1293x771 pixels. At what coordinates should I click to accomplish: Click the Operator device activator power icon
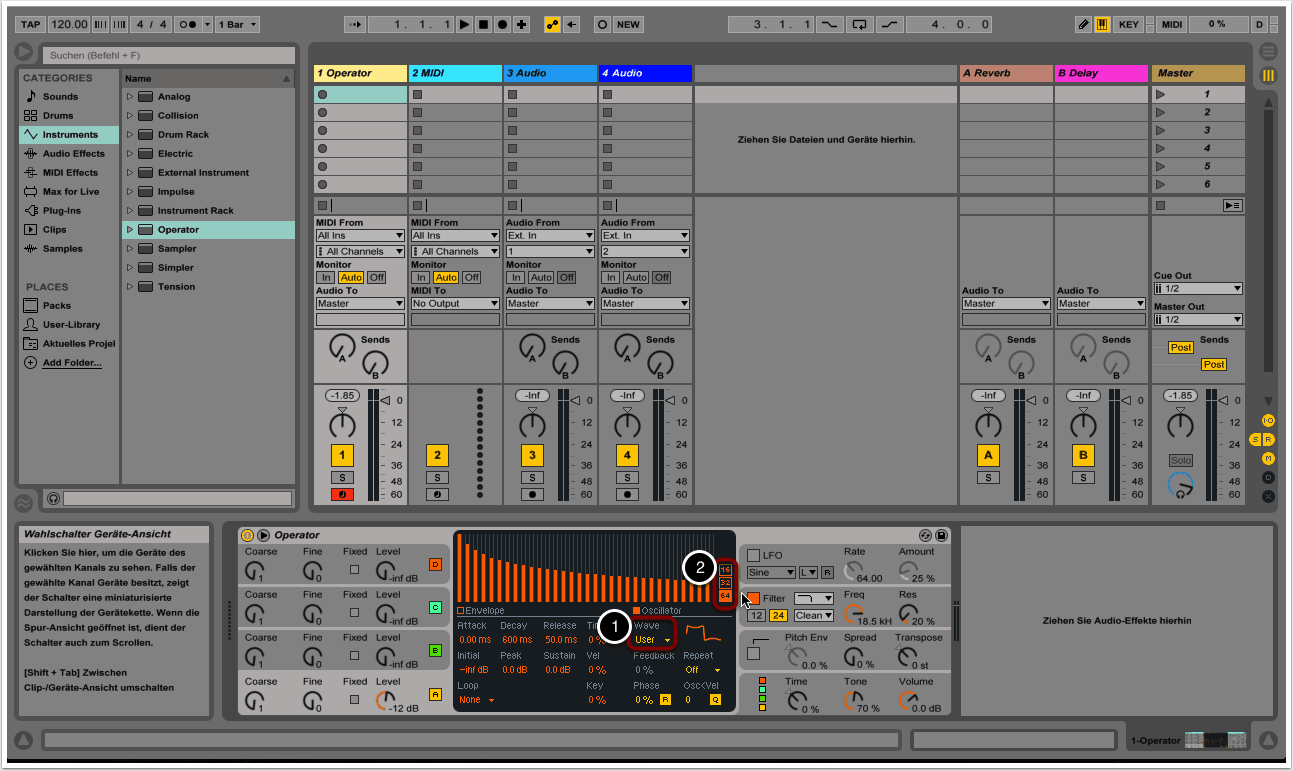247,536
